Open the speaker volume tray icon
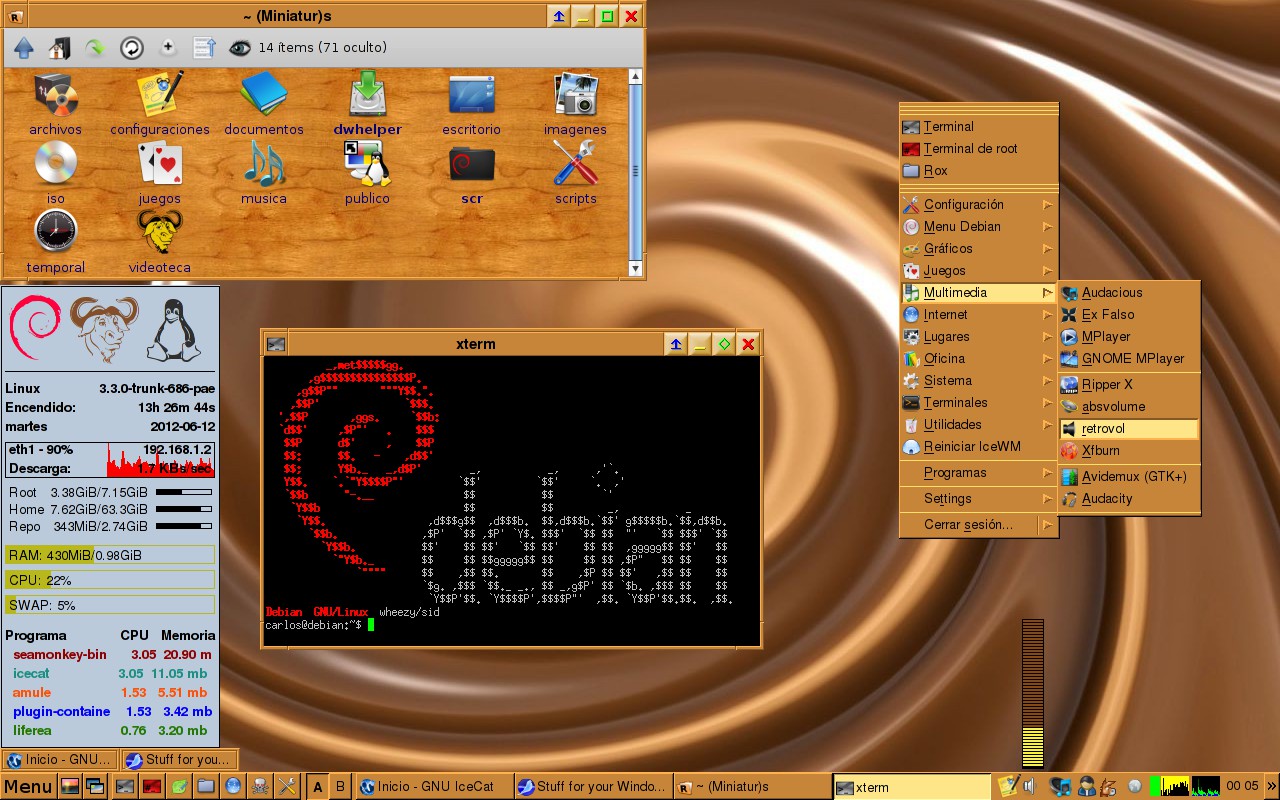This screenshot has width=1280, height=800. click(x=1029, y=786)
